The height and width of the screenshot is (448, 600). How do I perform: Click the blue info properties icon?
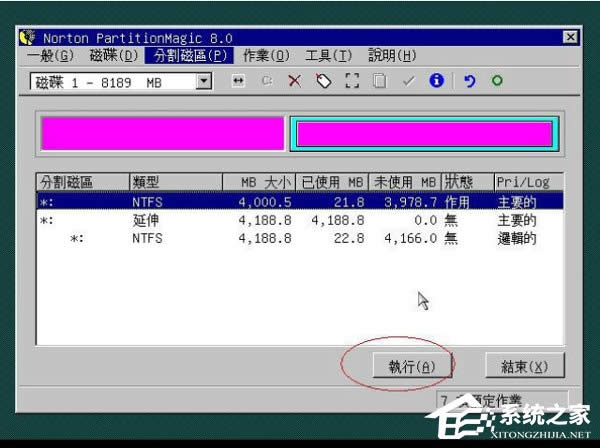click(437, 80)
